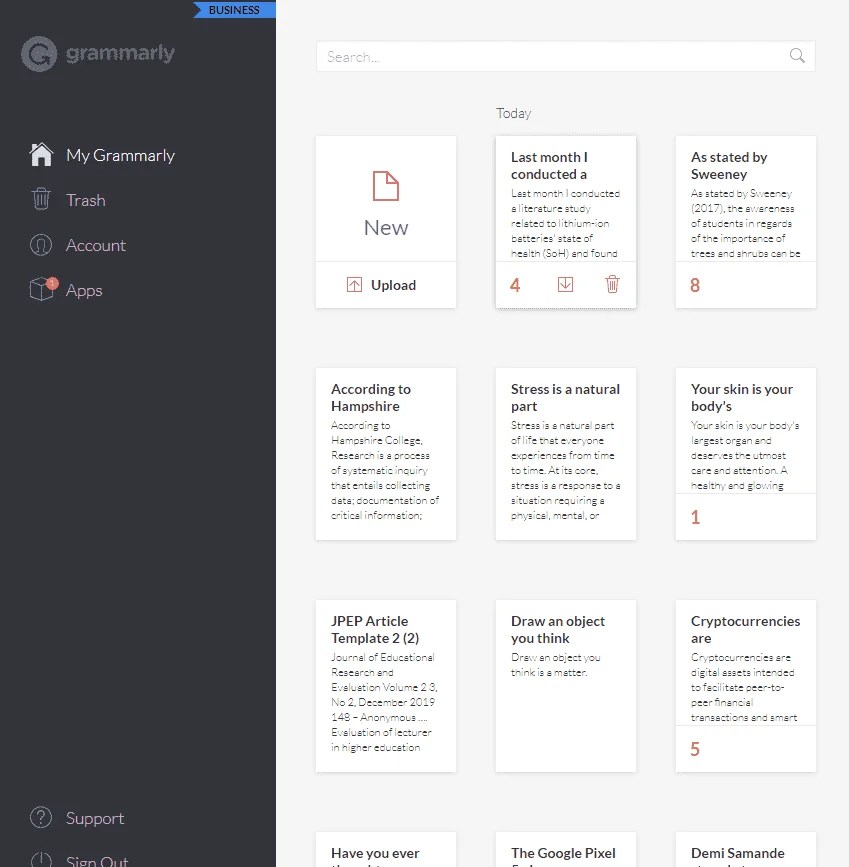Go to Account settings
849x867 pixels.
[x=96, y=245]
